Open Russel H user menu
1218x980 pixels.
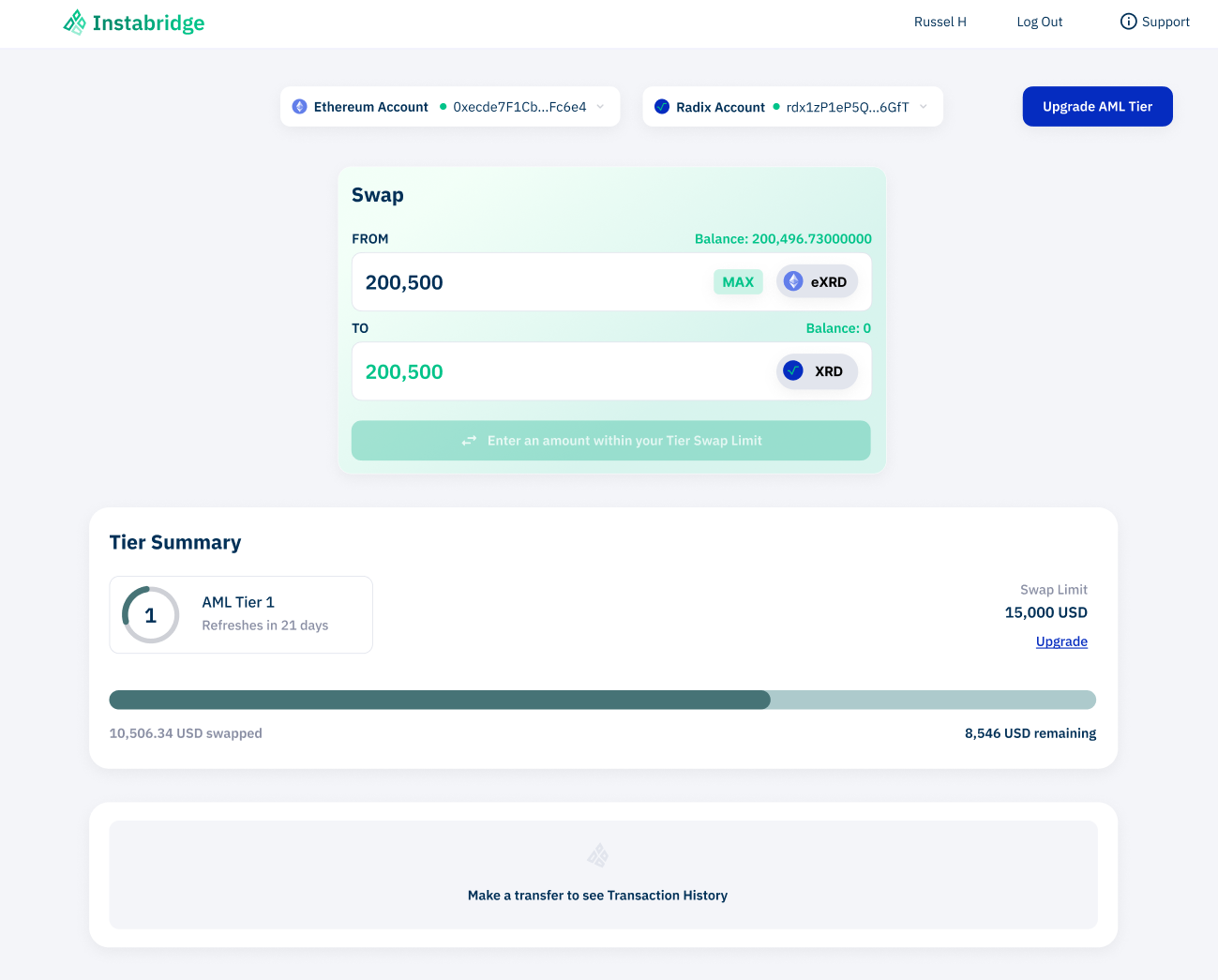(x=940, y=22)
